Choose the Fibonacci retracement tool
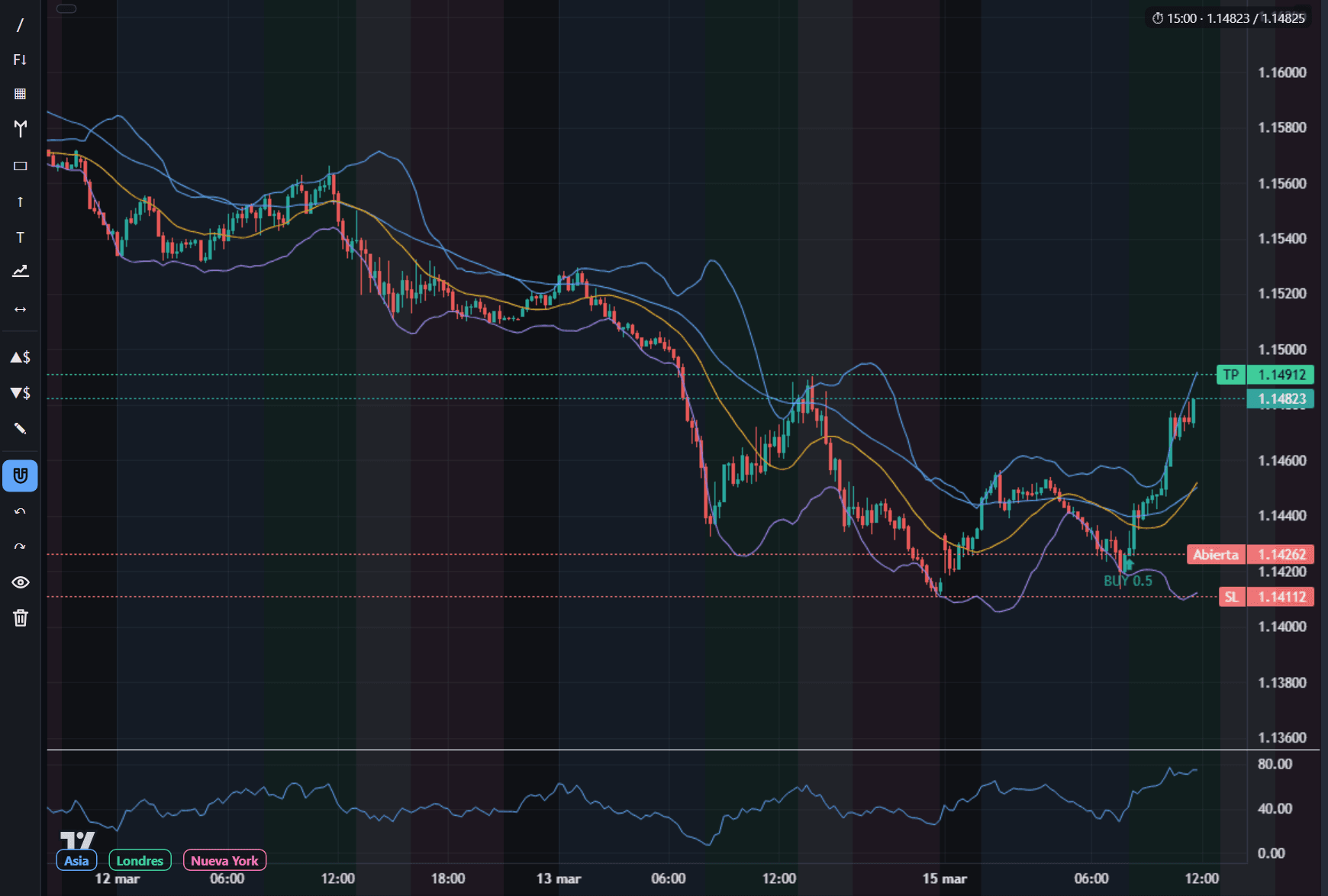This screenshot has width=1328, height=896. click(20, 60)
